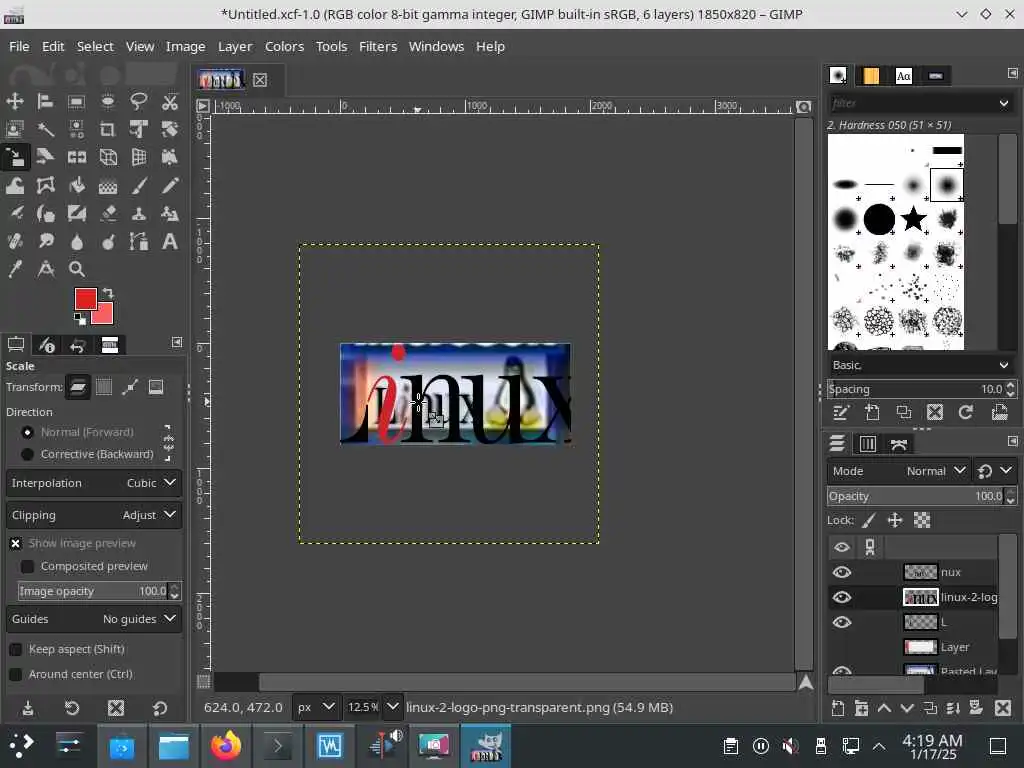Switch to Channels tab
Image resolution: width=1024 pixels, height=768 pixels.
867,444
